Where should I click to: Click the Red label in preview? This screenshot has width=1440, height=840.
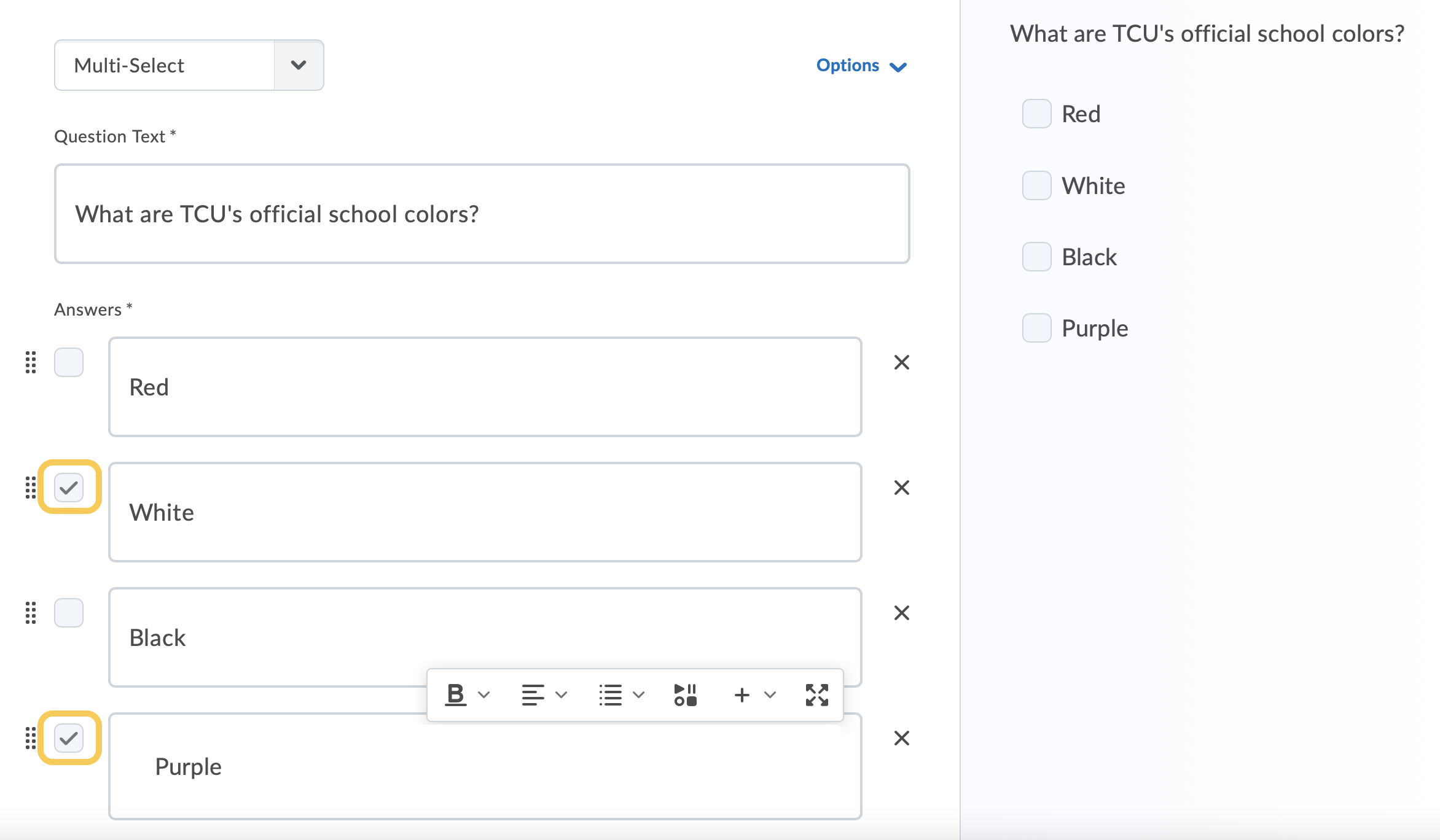pyautogui.click(x=1081, y=114)
